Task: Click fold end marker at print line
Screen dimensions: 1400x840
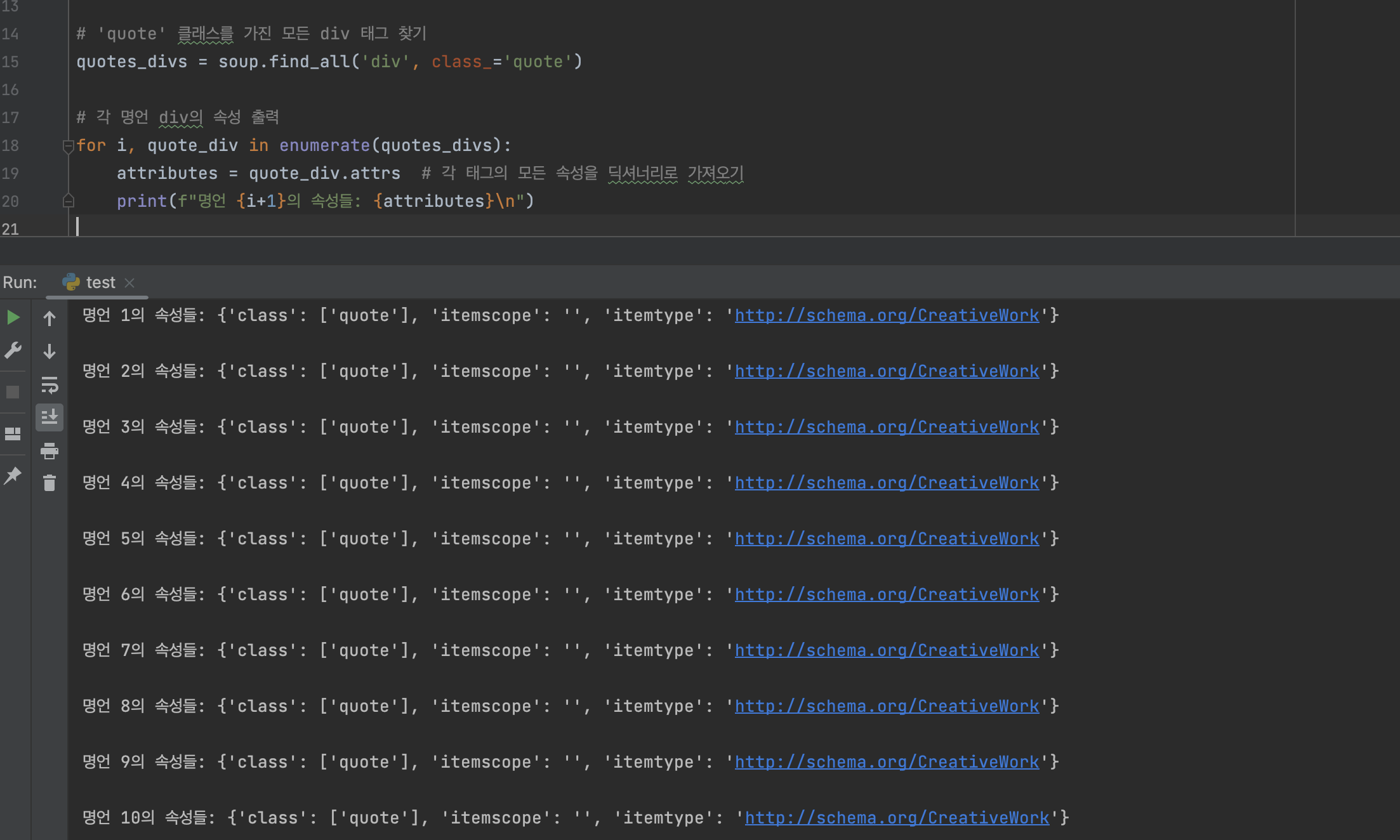Action: point(69,201)
